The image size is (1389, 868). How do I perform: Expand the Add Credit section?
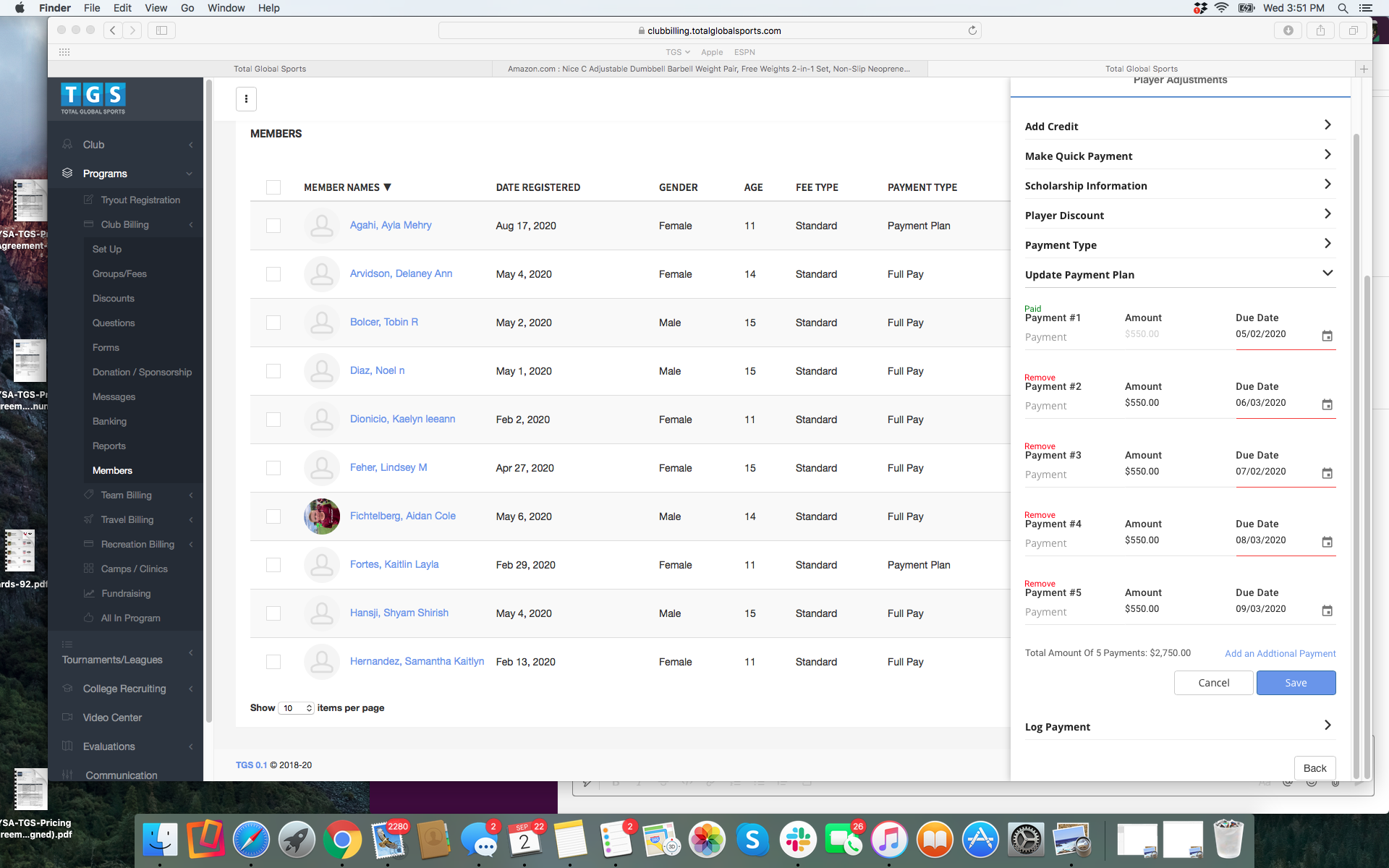pyautogui.click(x=1180, y=126)
